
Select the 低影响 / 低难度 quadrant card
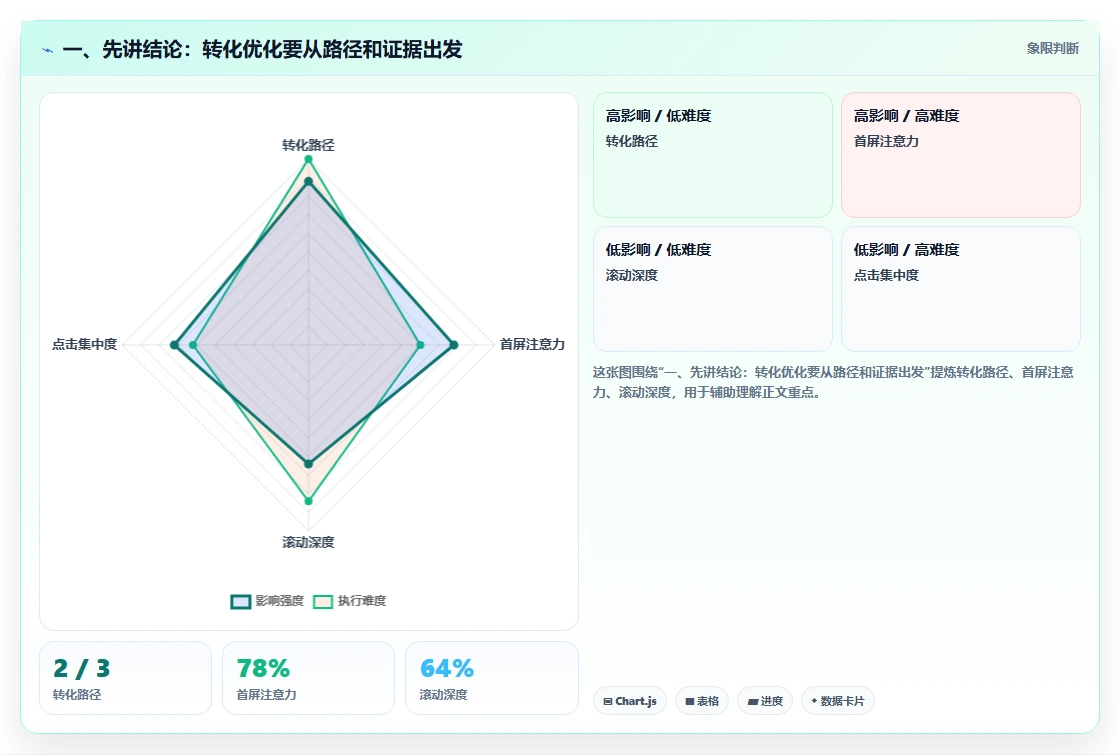tap(713, 289)
